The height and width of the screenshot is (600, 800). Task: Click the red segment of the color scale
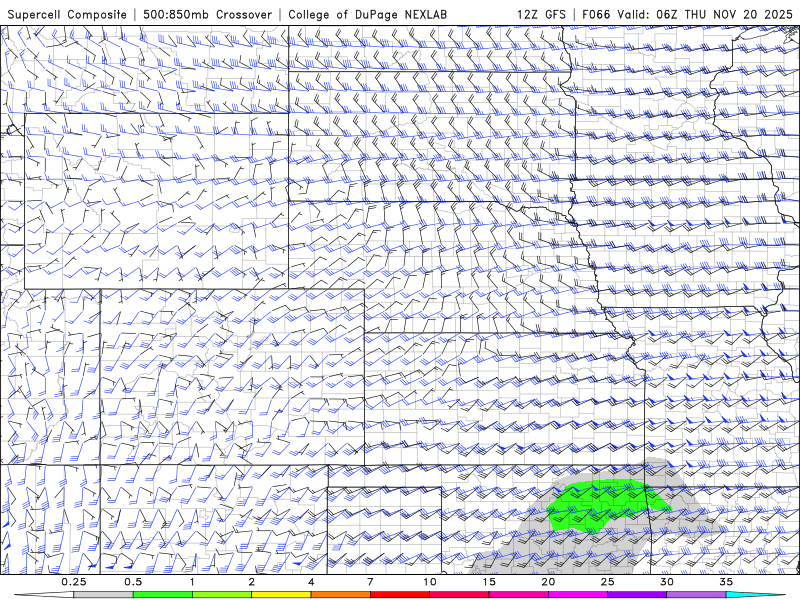[x=399, y=595]
